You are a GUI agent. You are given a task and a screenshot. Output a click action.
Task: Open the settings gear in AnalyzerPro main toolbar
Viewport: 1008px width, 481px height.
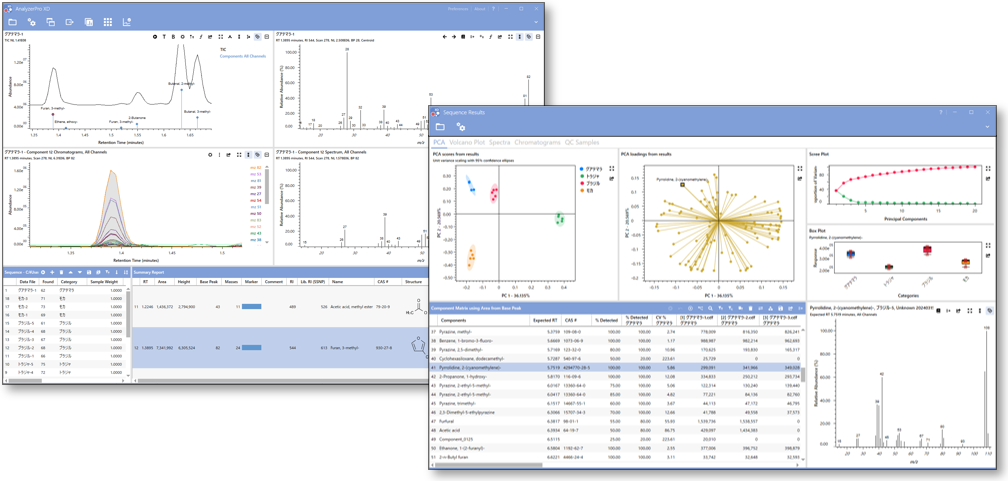pyautogui.click(x=32, y=21)
